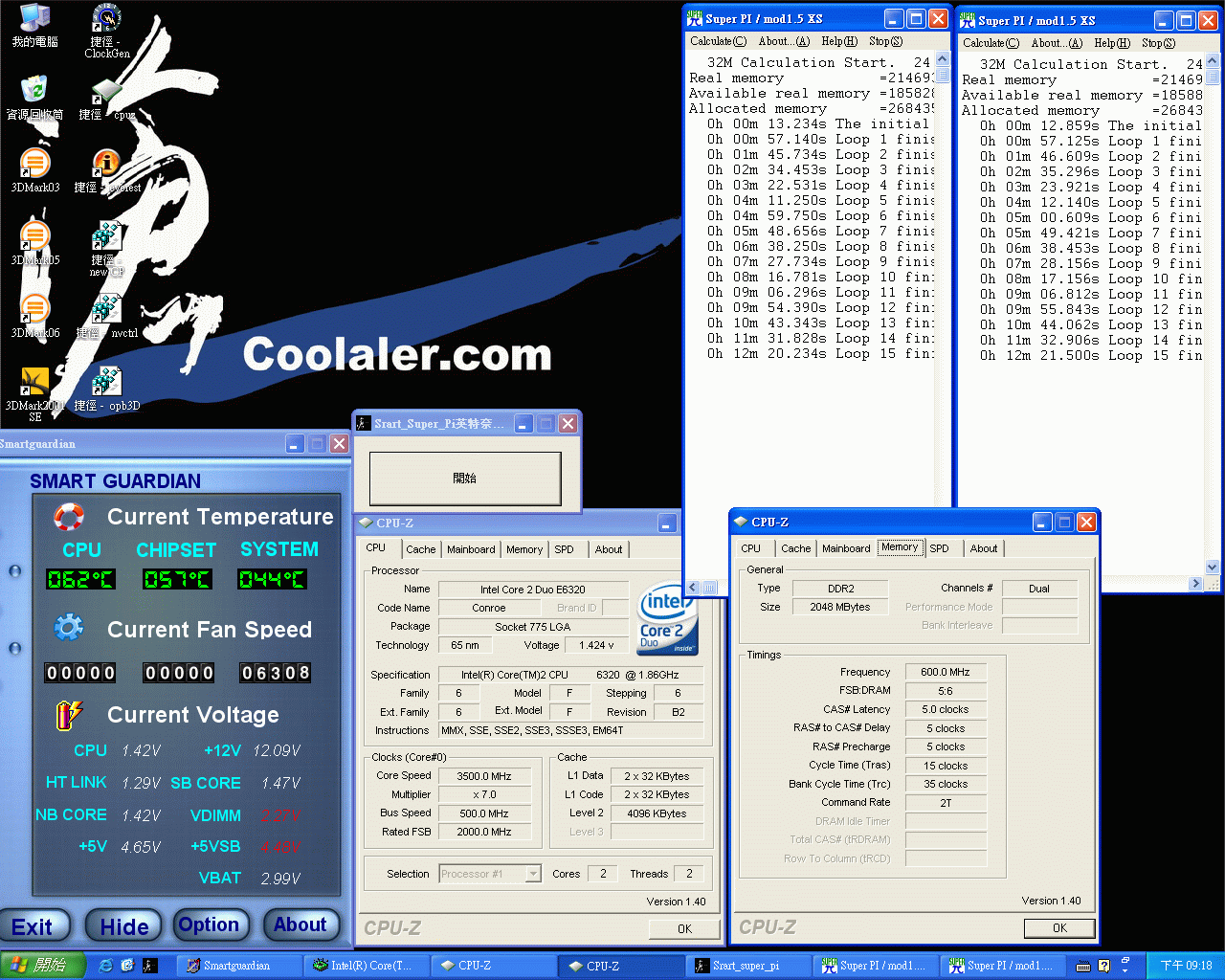This screenshot has height=980, width=1225.
Task: Open Smart Guardian Option settings
Action: click(209, 925)
